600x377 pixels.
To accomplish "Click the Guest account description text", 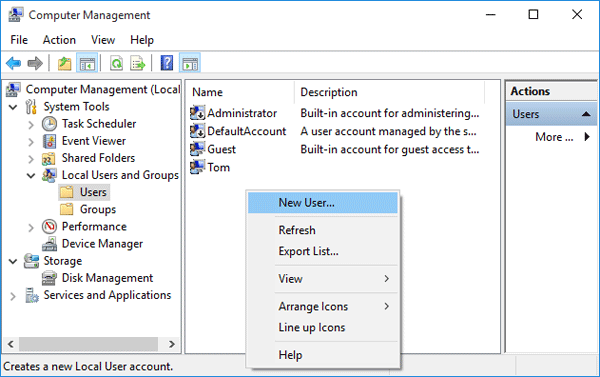I will click(390, 149).
